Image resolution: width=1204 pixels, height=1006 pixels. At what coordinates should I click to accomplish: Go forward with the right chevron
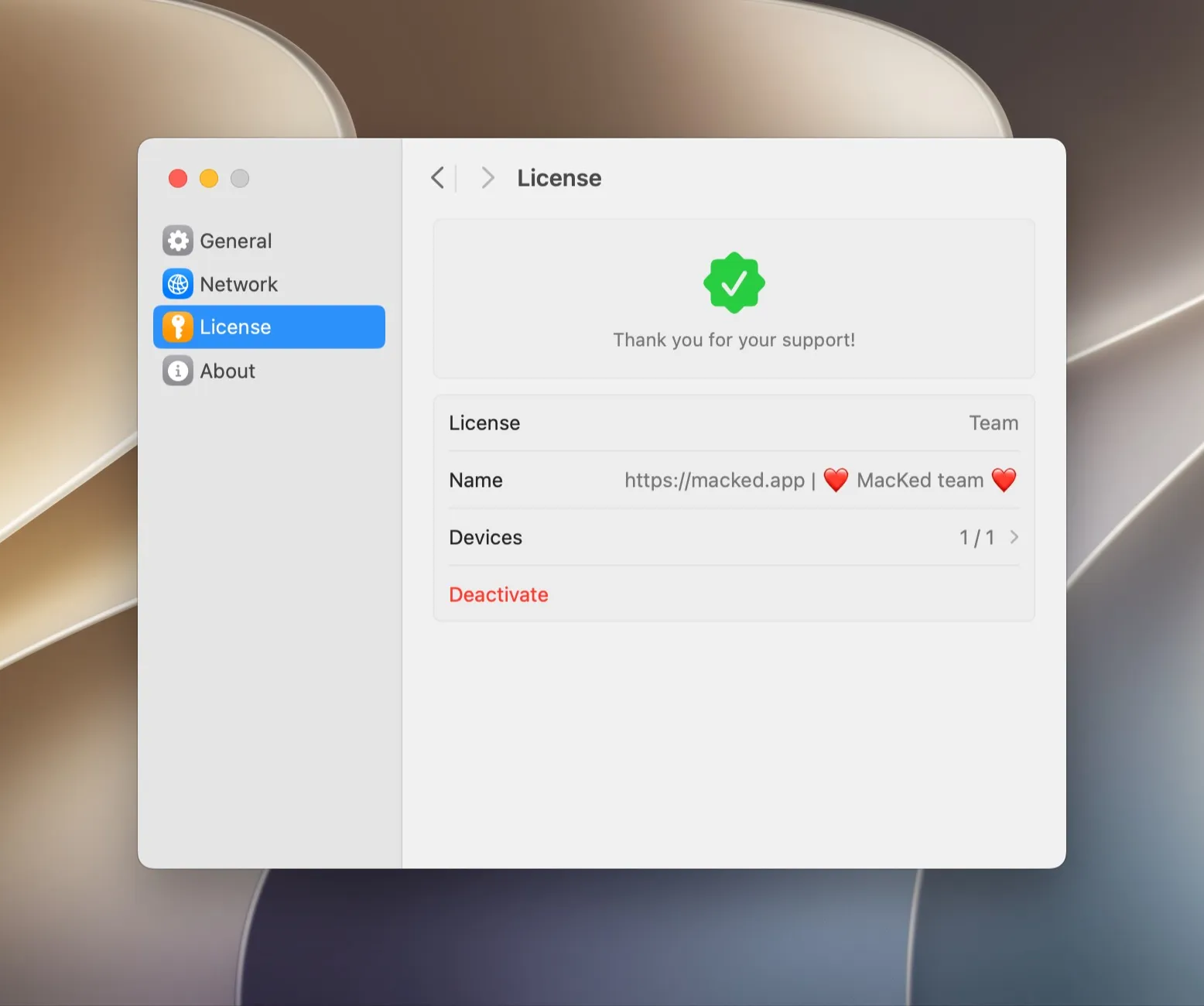(487, 178)
